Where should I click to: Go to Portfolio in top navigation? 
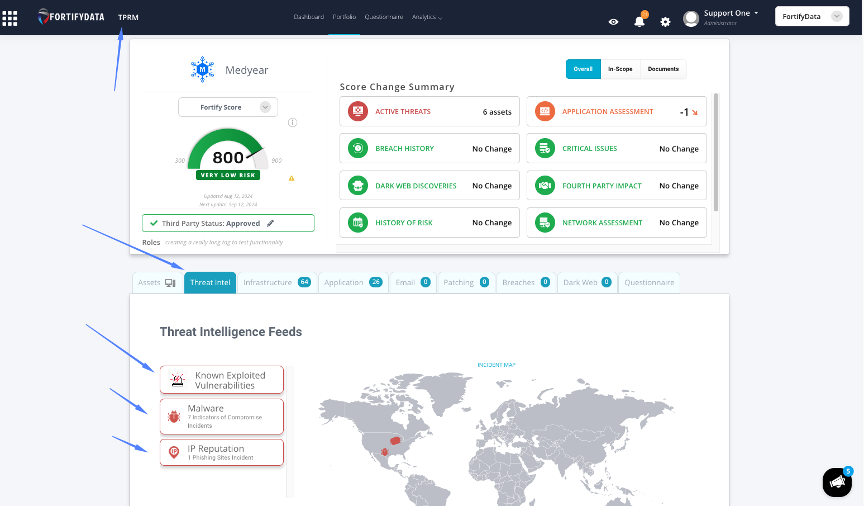pos(344,17)
